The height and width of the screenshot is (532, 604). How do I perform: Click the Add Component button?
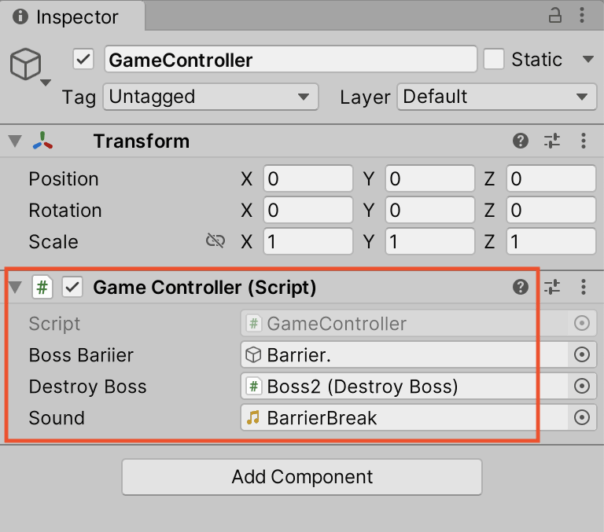[x=302, y=477]
